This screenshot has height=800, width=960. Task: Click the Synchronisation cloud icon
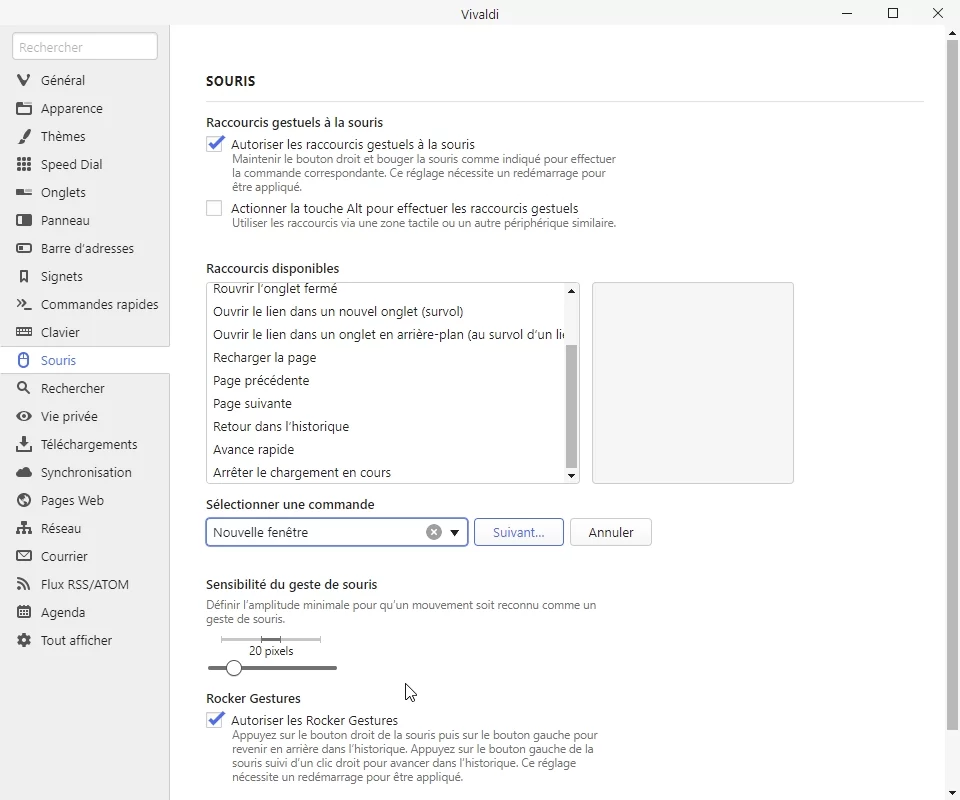coord(23,473)
